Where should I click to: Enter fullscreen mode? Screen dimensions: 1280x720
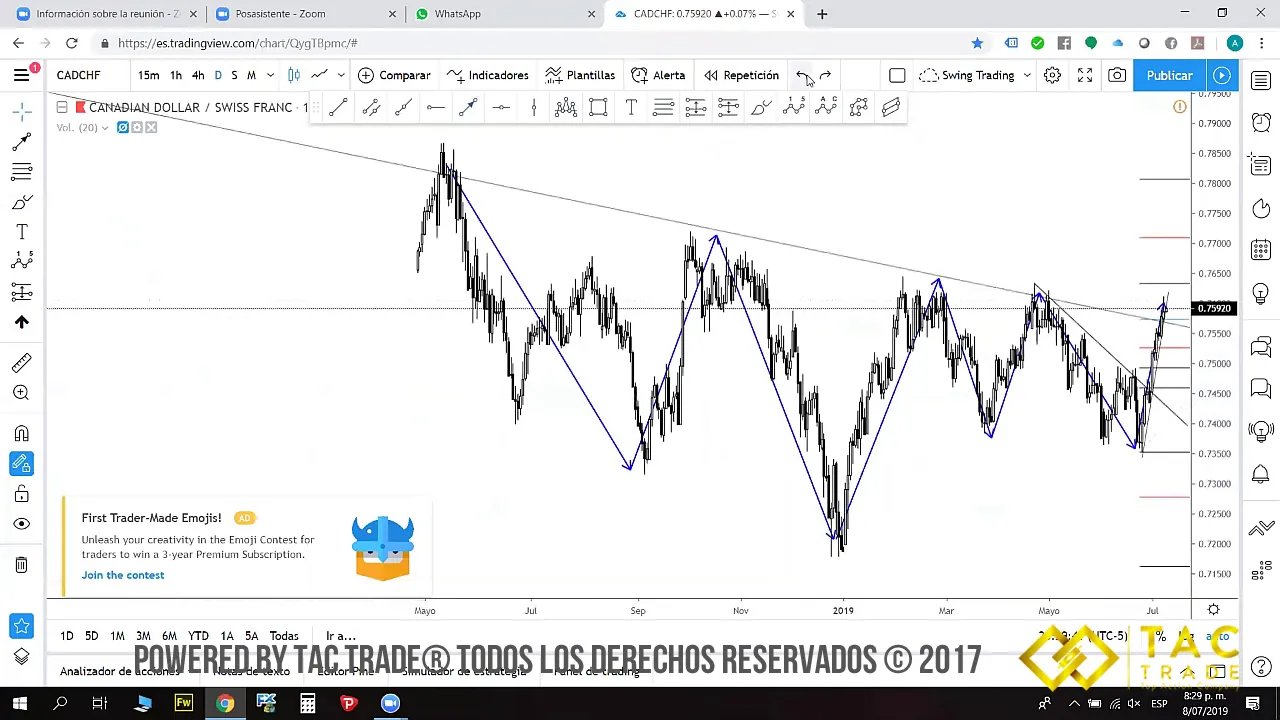1085,75
